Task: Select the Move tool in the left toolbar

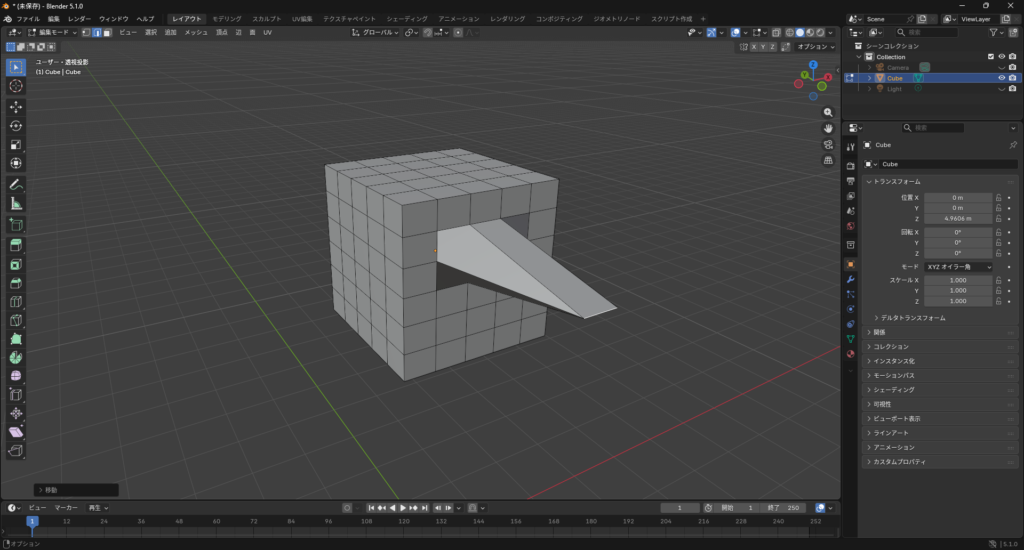Action: (x=16, y=107)
